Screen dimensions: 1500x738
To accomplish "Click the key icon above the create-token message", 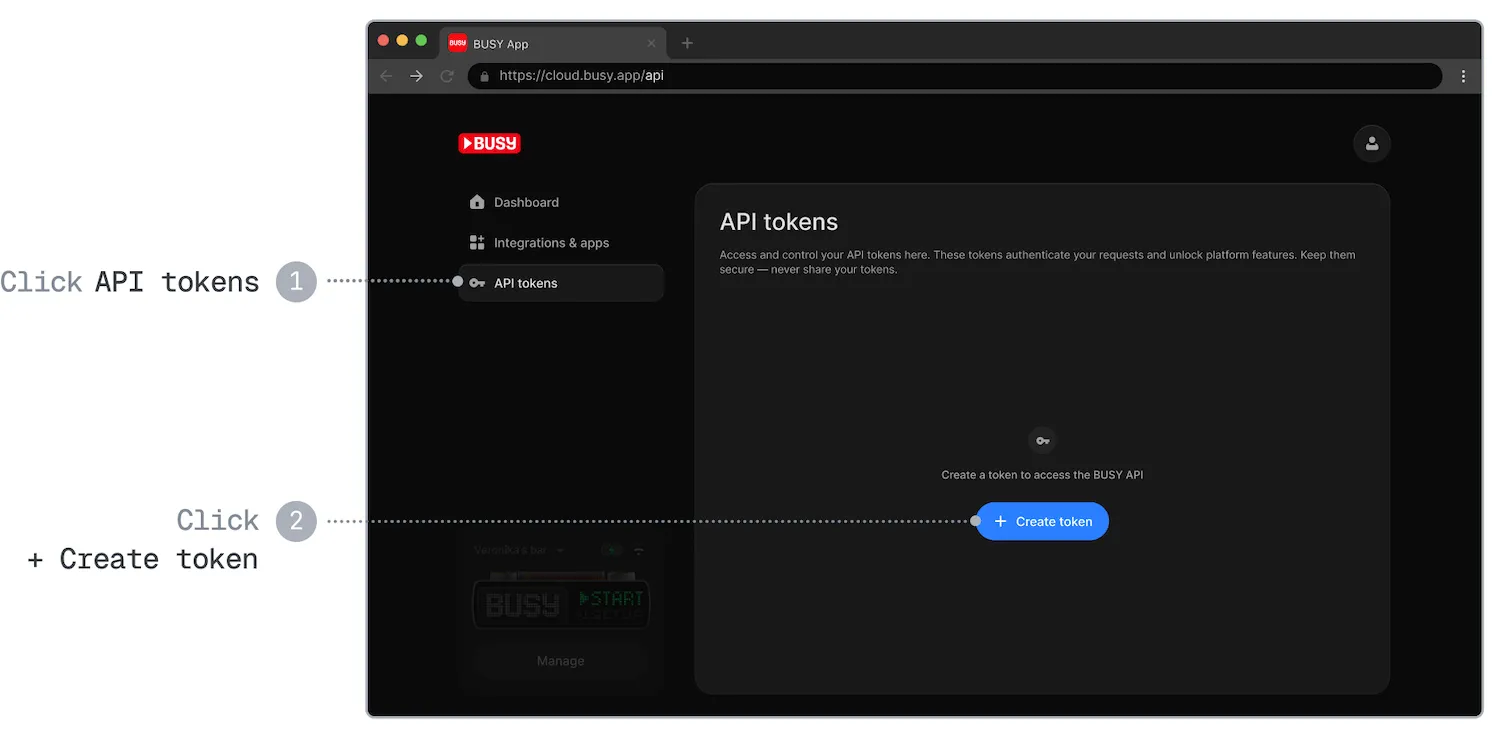I will coord(1042,441).
